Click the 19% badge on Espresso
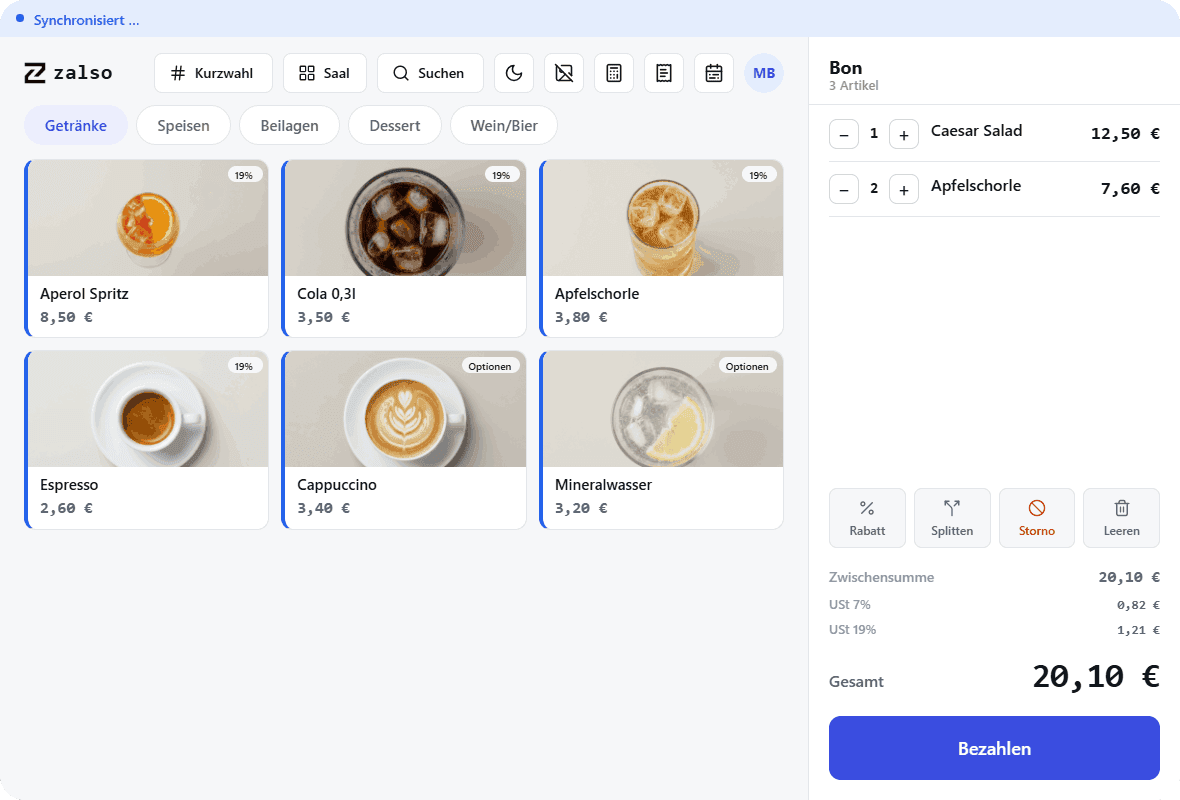Viewport: 1180px width, 800px height. coord(244,367)
